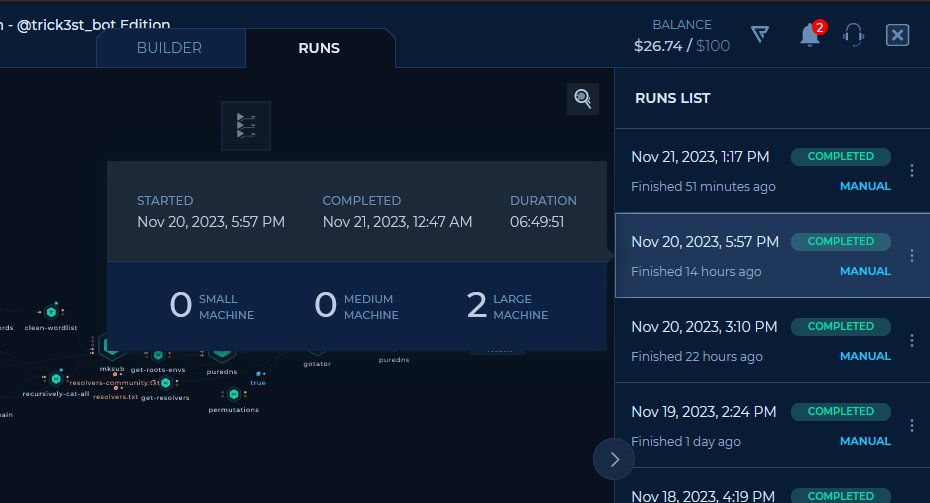930x503 pixels.
Task: Click COMPLETED badge on Nov 20 3:10 PM run
Action: [840, 326]
